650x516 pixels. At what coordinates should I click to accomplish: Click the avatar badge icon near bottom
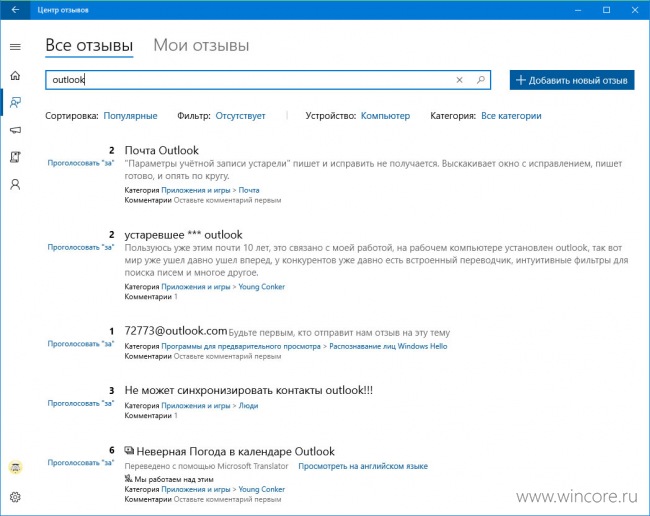point(16,468)
